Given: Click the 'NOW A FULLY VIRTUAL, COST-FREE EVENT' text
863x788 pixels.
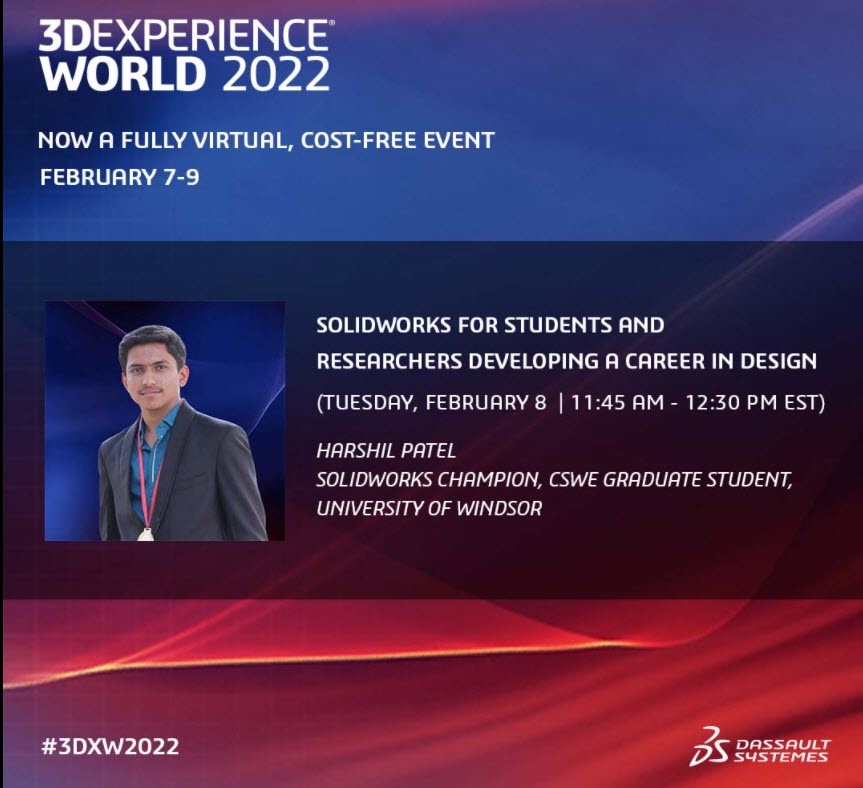Looking at the screenshot, I should click(266, 140).
